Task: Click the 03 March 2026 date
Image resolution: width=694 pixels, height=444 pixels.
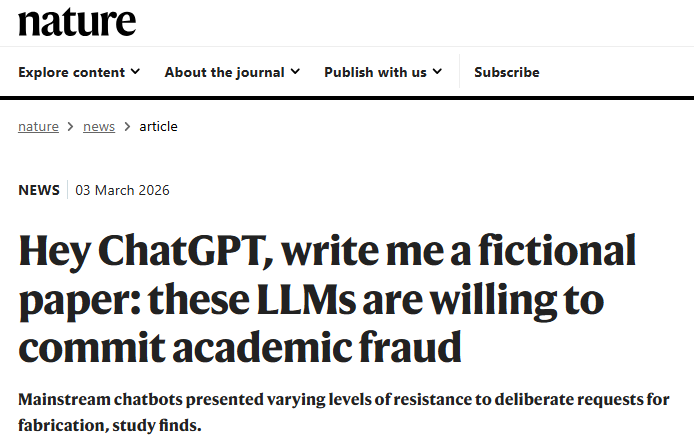Action: (122, 190)
